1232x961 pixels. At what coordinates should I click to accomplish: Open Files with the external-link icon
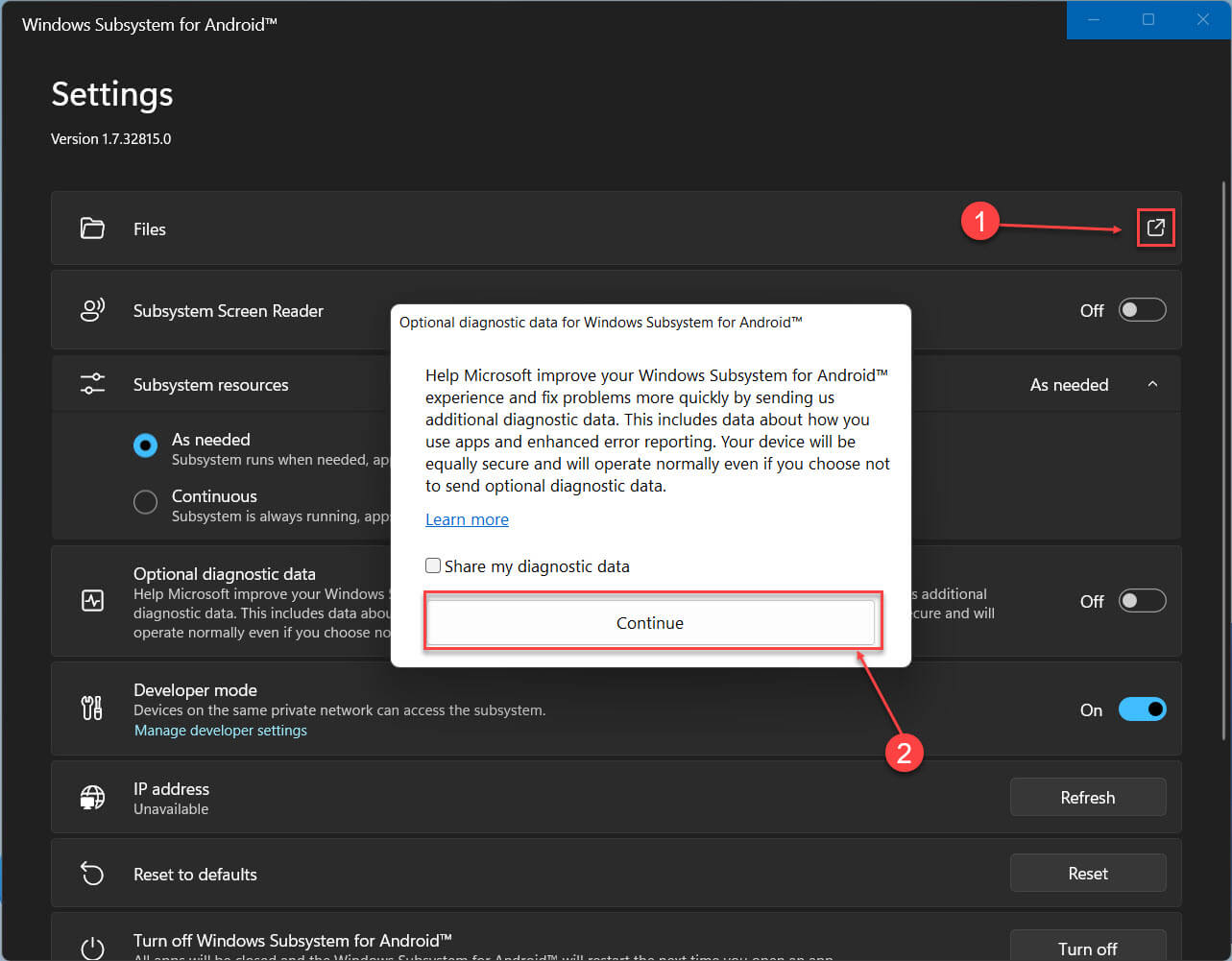click(x=1155, y=228)
